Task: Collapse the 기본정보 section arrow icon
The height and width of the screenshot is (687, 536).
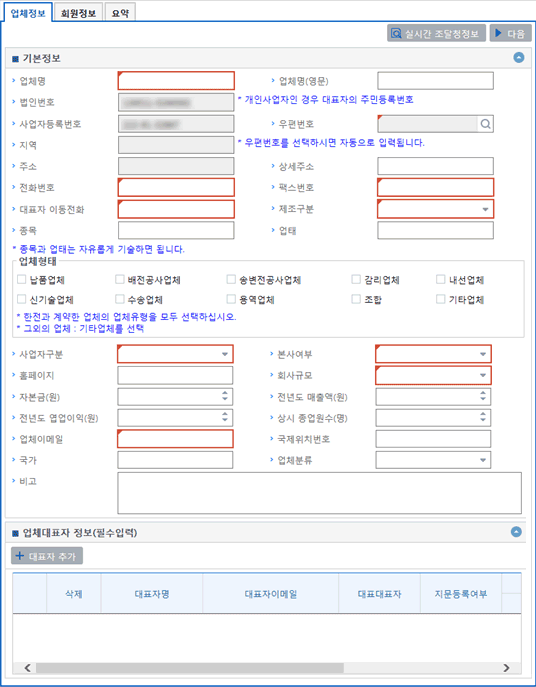Action: tap(519, 58)
